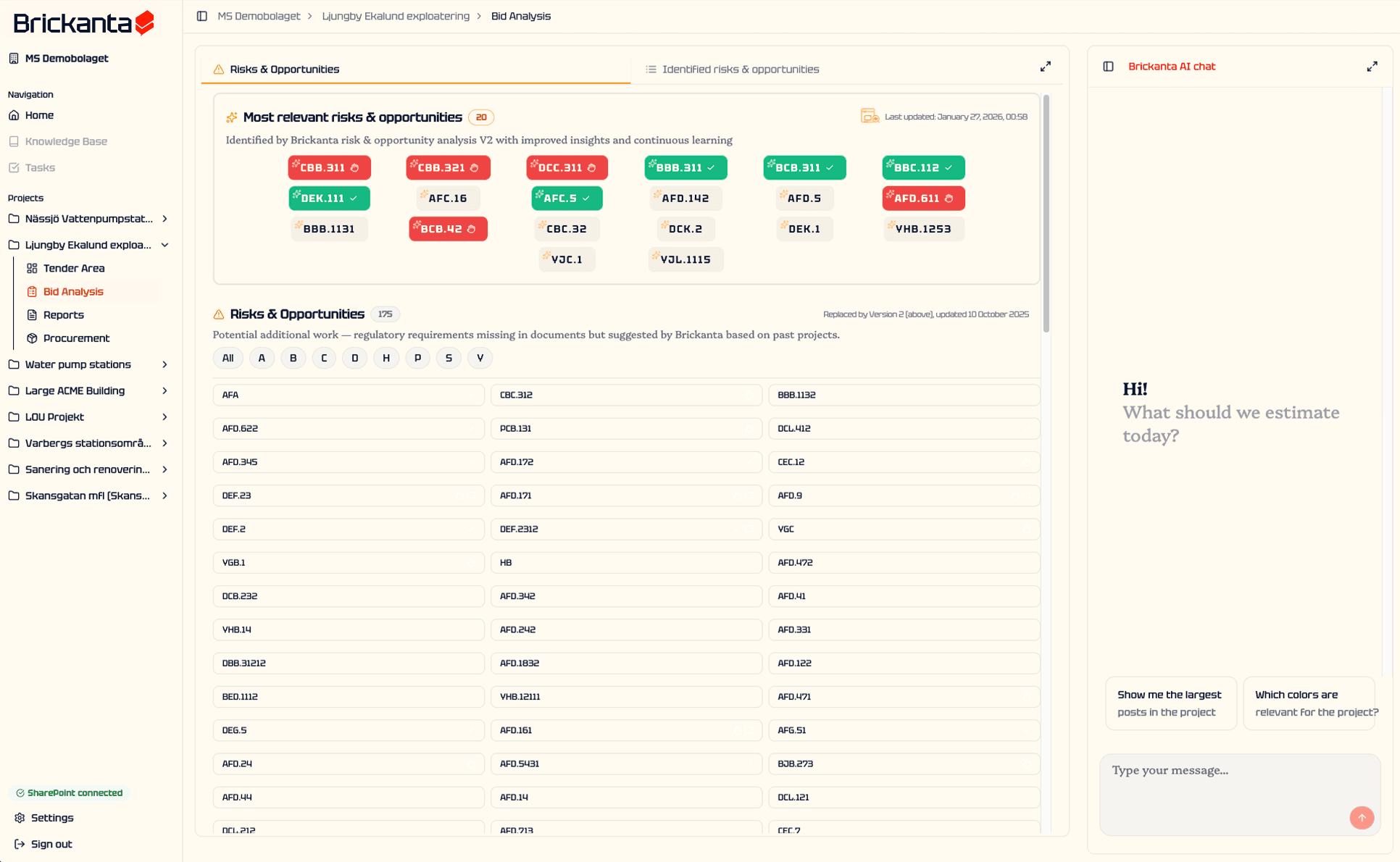Expand the Nässjö Vattenpumpstation project

pos(164,219)
